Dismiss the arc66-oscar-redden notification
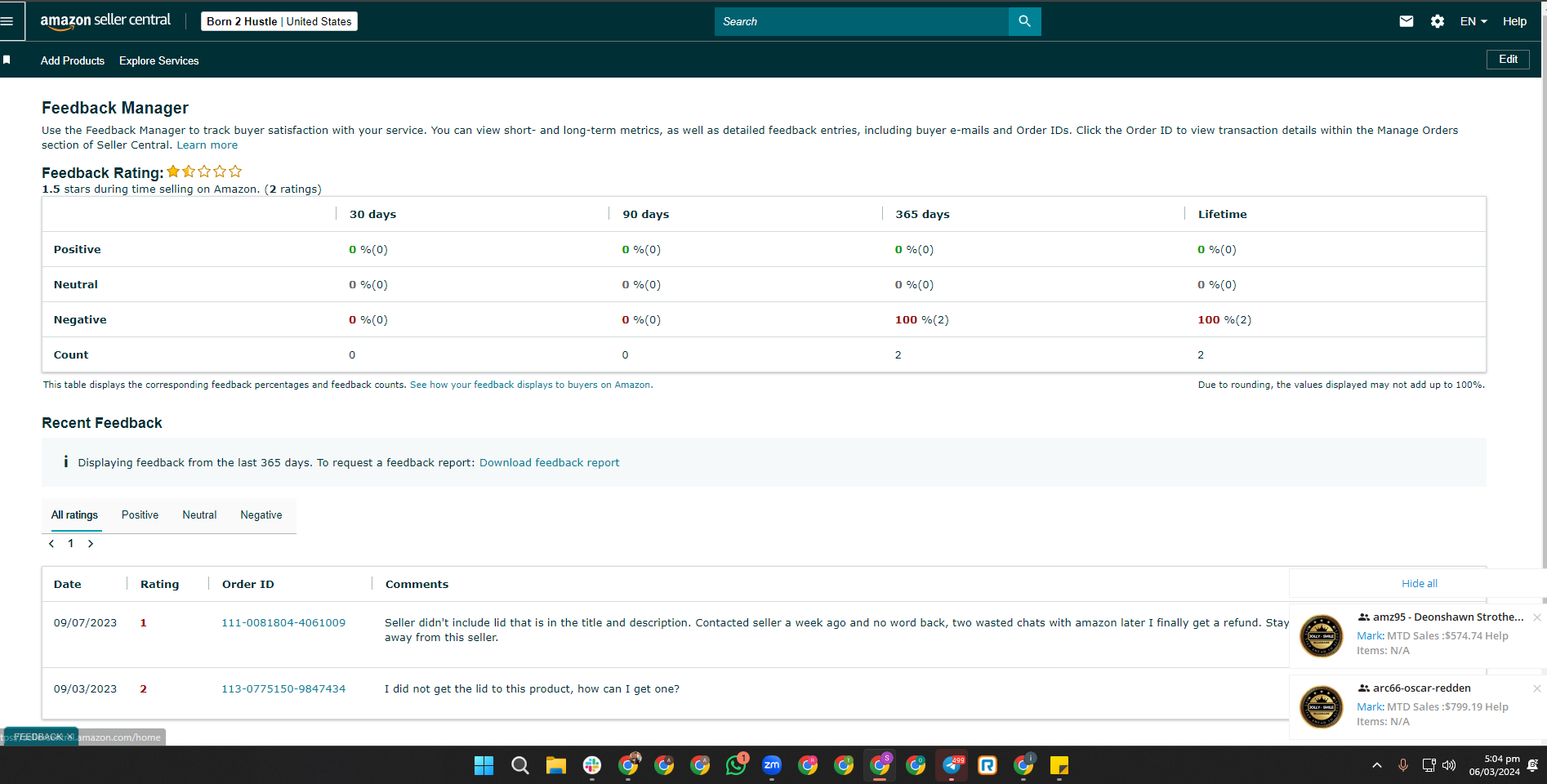The height and width of the screenshot is (784, 1547). [x=1536, y=688]
